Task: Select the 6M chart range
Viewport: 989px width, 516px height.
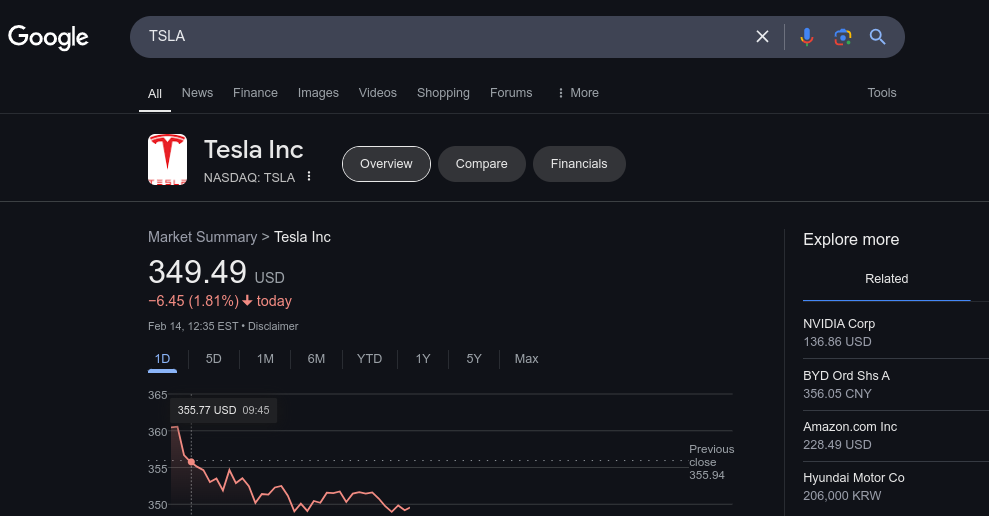Action: click(x=316, y=359)
